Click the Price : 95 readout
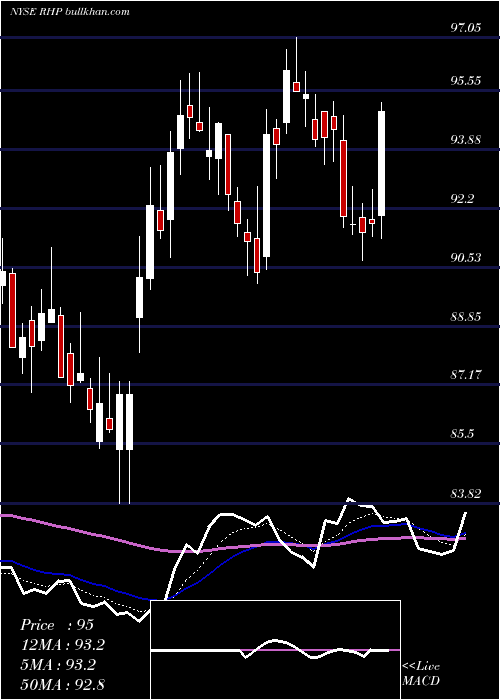Viewport: 500px width, 700px height. coord(57,625)
